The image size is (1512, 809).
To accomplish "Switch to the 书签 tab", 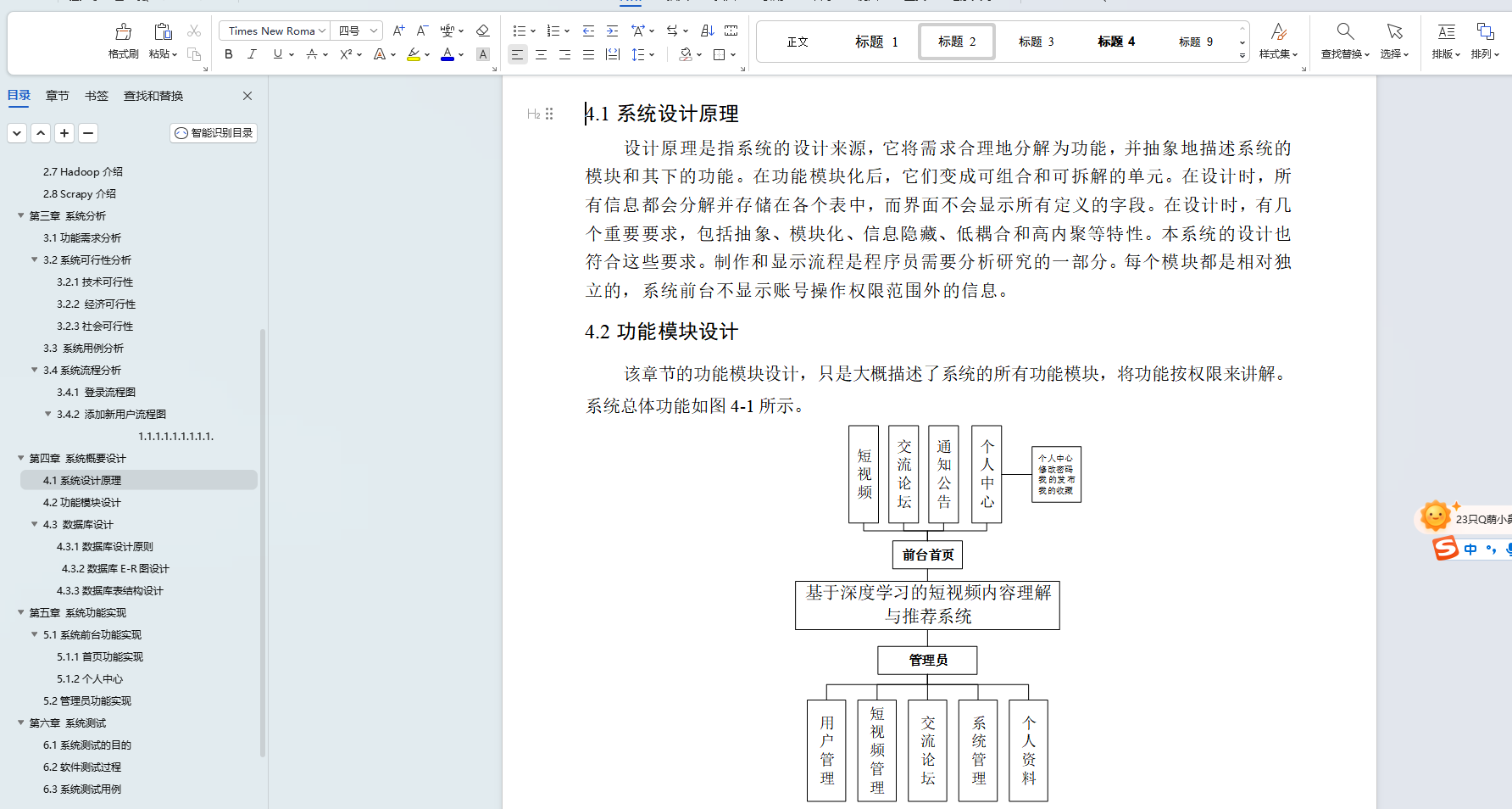I will [x=97, y=96].
